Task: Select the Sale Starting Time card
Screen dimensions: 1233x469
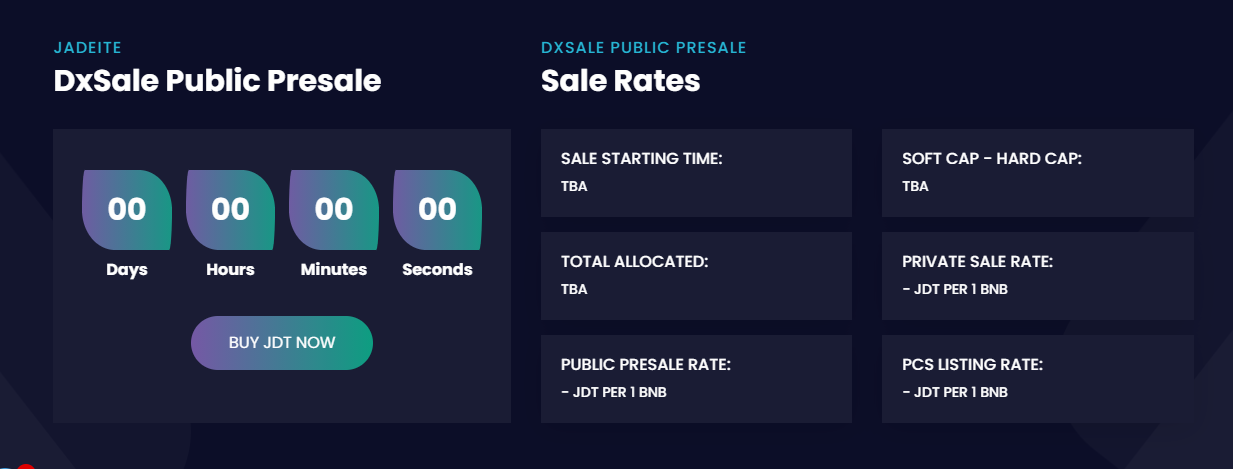Action: [x=696, y=173]
